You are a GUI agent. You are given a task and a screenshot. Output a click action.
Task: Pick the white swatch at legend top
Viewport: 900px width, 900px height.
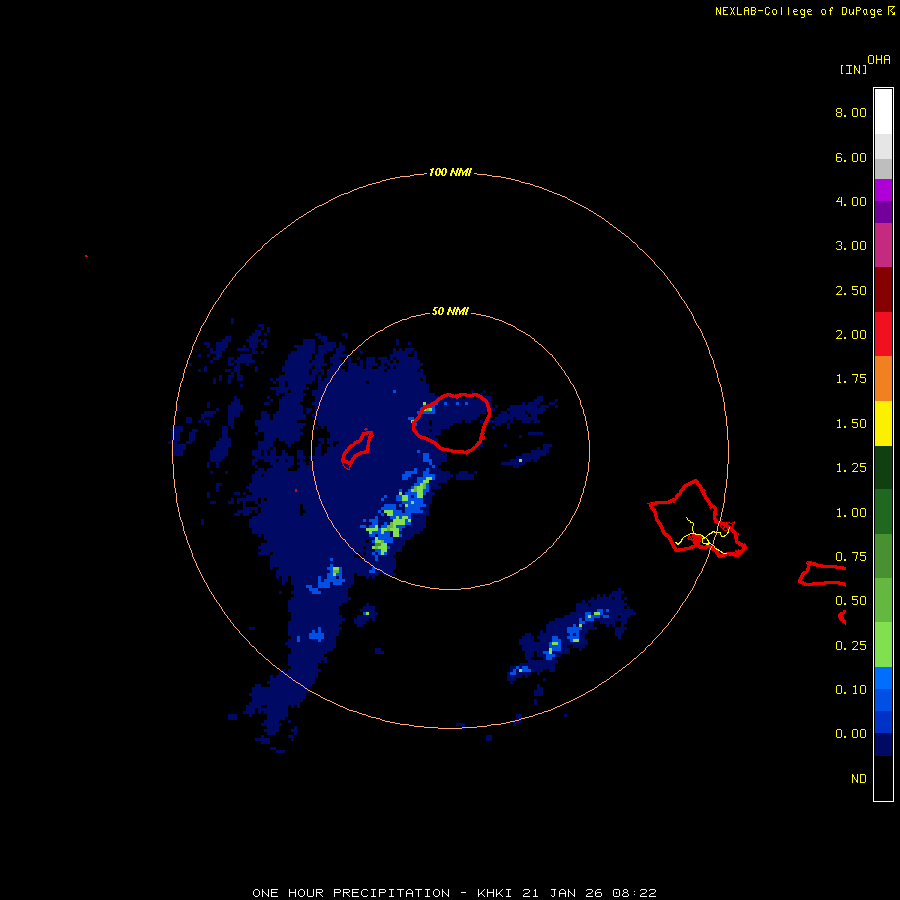tap(883, 112)
